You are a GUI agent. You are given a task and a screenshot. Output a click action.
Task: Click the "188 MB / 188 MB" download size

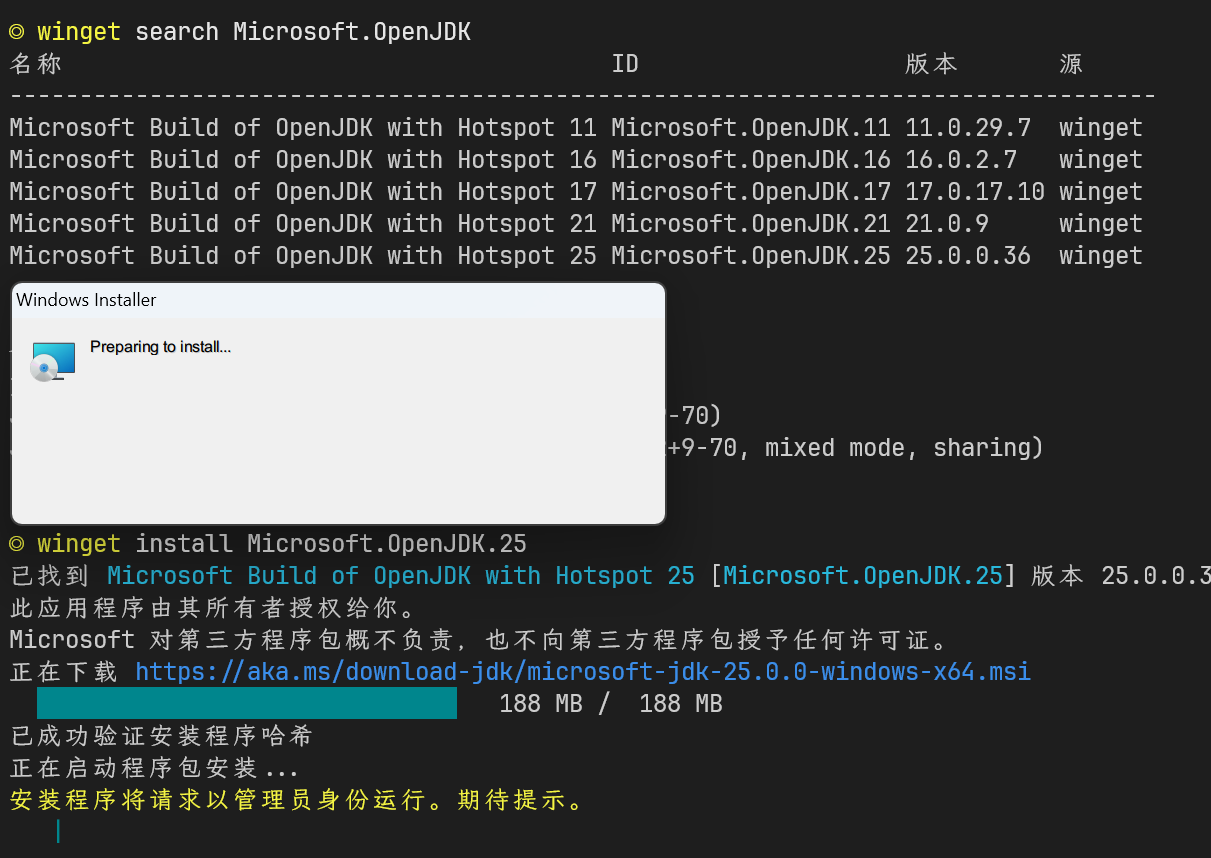[610, 704]
